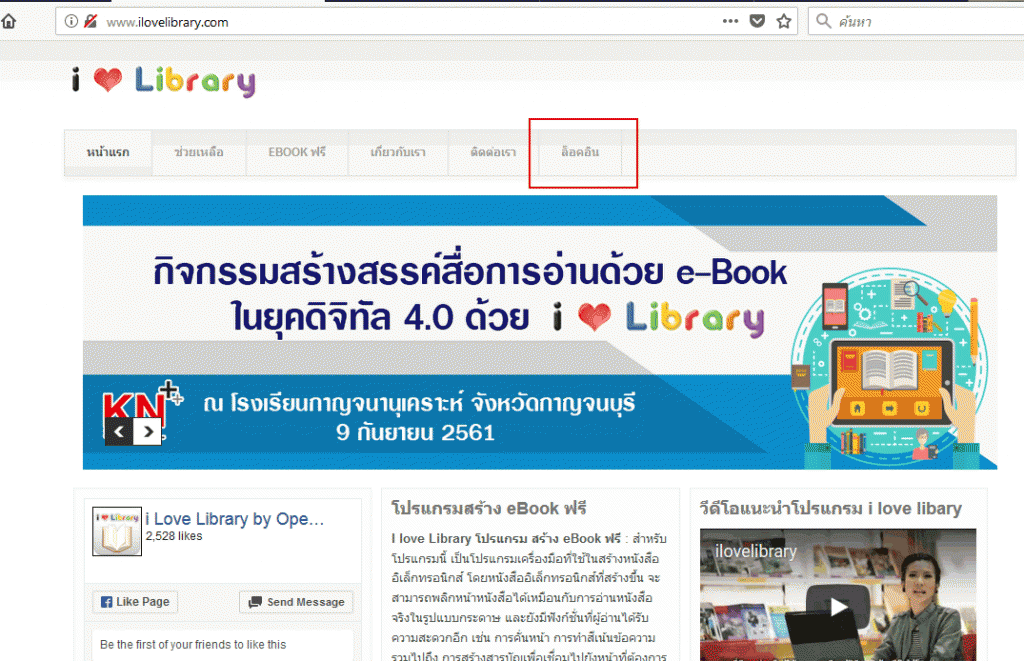This screenshot has height=661, width=1024.
Task: Open the page actions three-dot menu
Action: coord(730,22)
